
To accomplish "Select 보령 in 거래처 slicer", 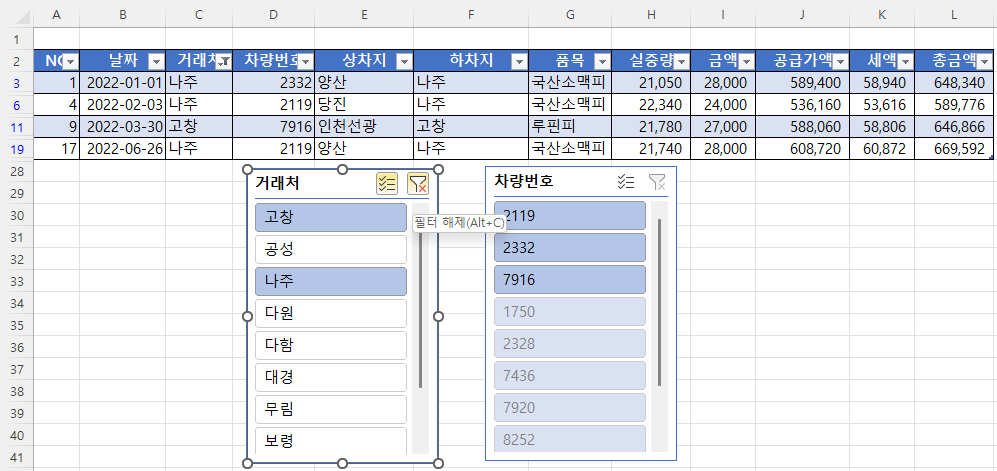I will [331, 440].
